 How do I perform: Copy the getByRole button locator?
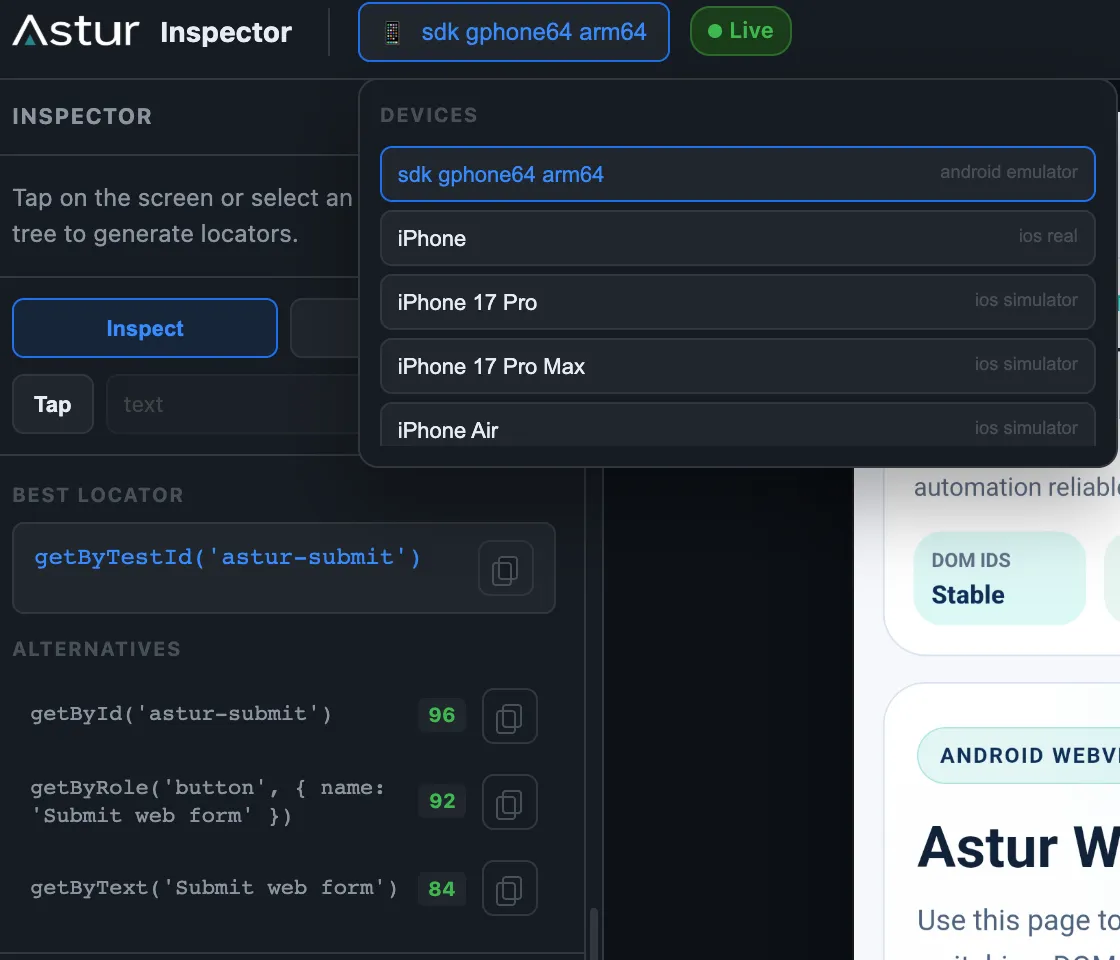(509, 802)
